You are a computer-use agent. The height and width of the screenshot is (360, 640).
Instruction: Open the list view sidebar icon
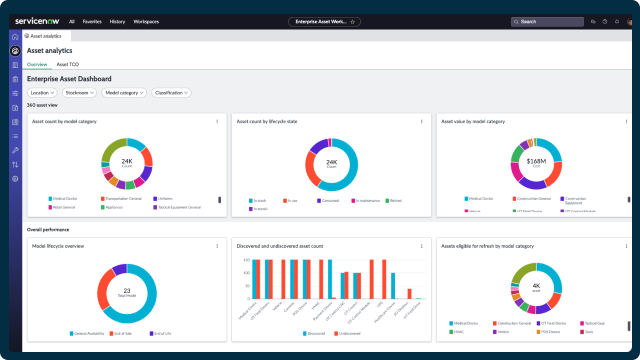coord(15,136)
